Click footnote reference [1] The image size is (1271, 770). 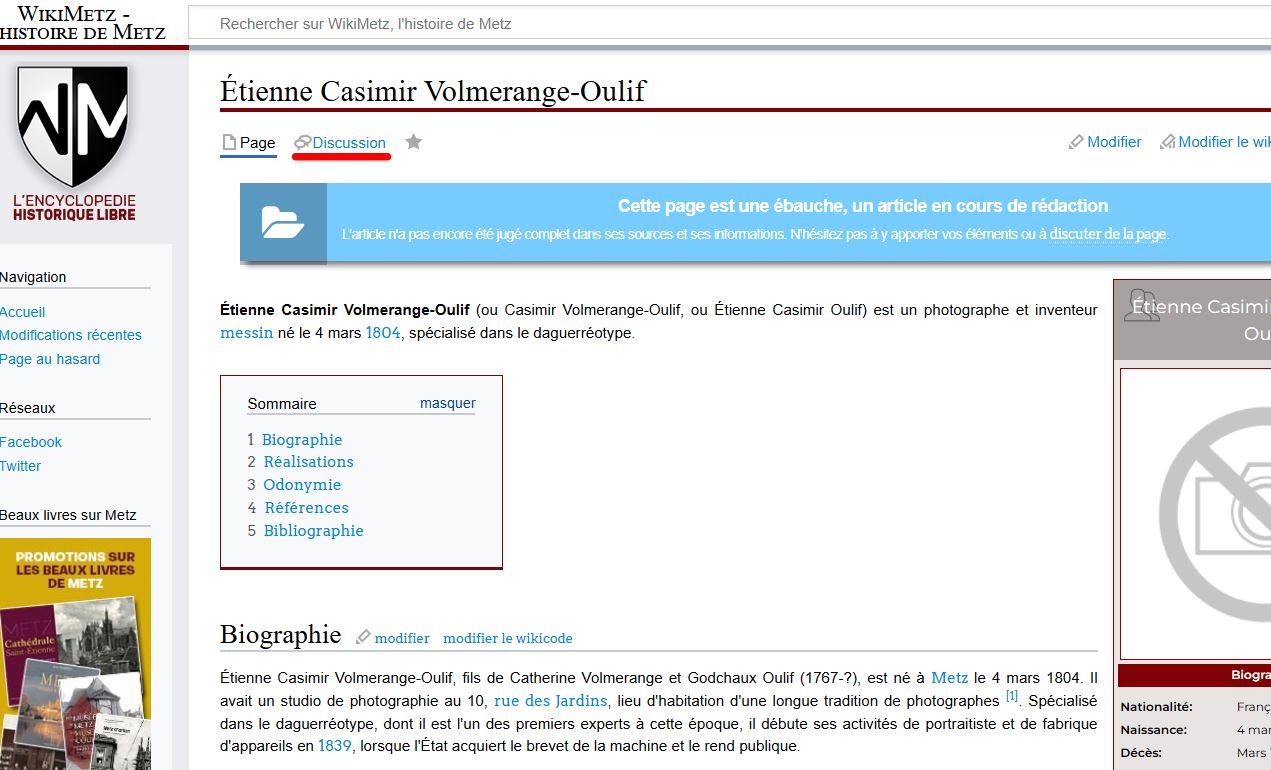click(x=1011, y=696)
